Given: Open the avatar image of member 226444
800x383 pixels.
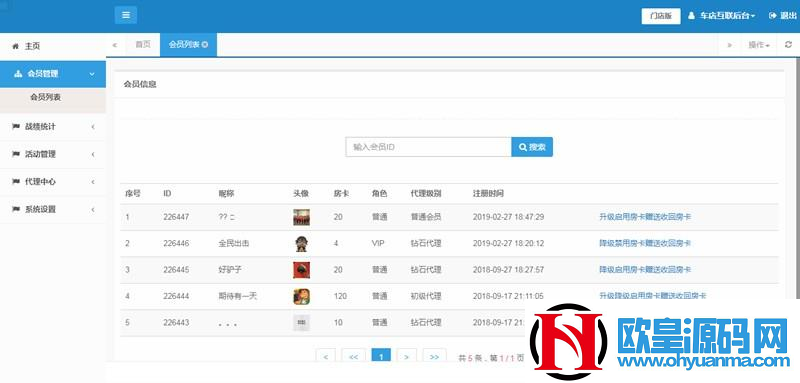Looking at the screenshot, I should 302,297.
